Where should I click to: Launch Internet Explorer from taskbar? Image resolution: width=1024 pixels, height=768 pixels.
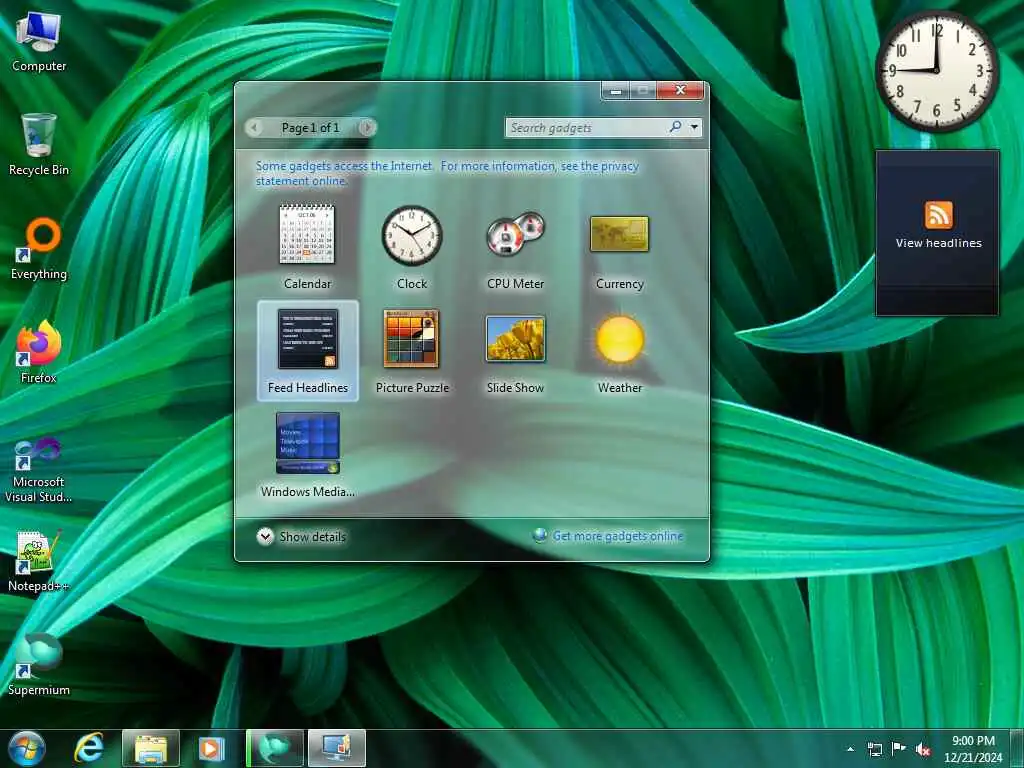click(x=89, y=748)
